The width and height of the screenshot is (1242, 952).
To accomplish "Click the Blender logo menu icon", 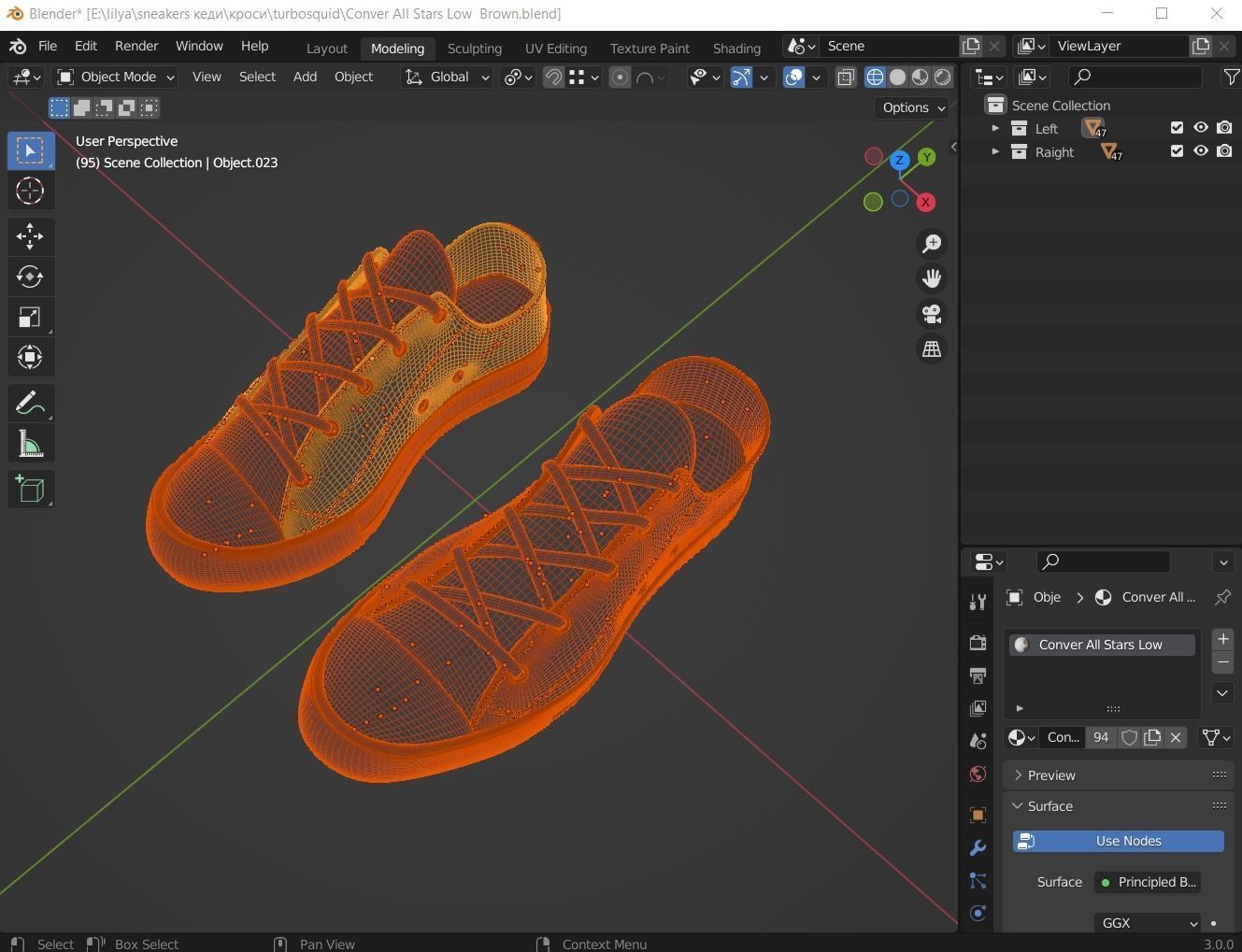I will click(x=17, y=46).
